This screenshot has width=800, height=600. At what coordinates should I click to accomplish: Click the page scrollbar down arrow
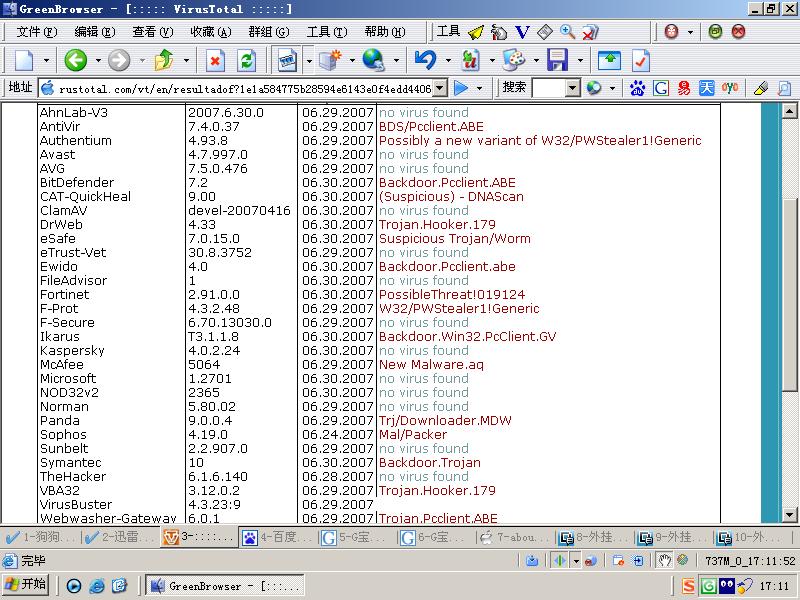[x=789, y=515]
